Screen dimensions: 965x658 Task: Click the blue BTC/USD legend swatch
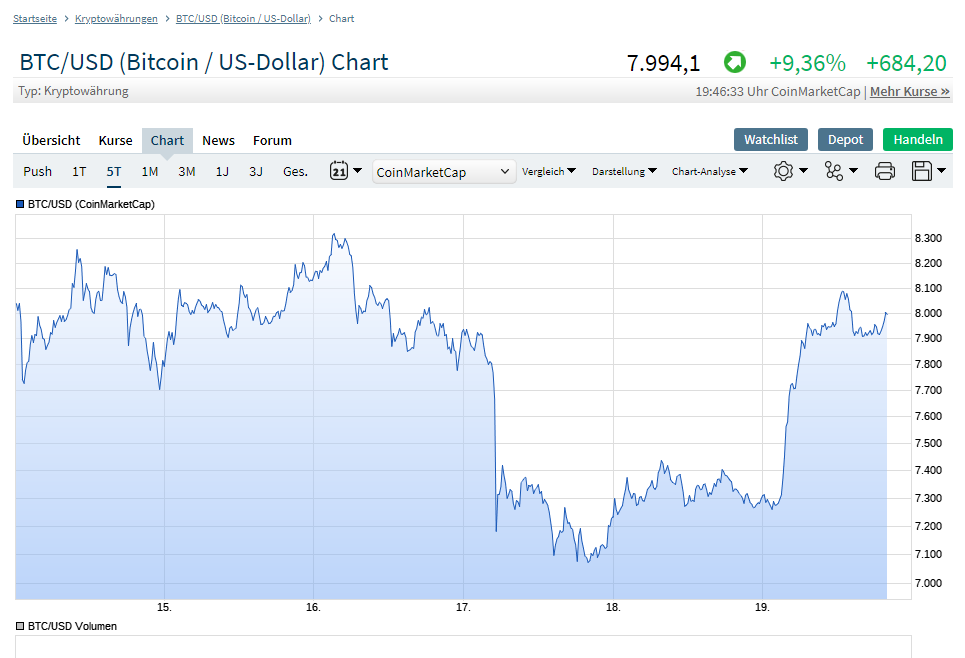18,204
